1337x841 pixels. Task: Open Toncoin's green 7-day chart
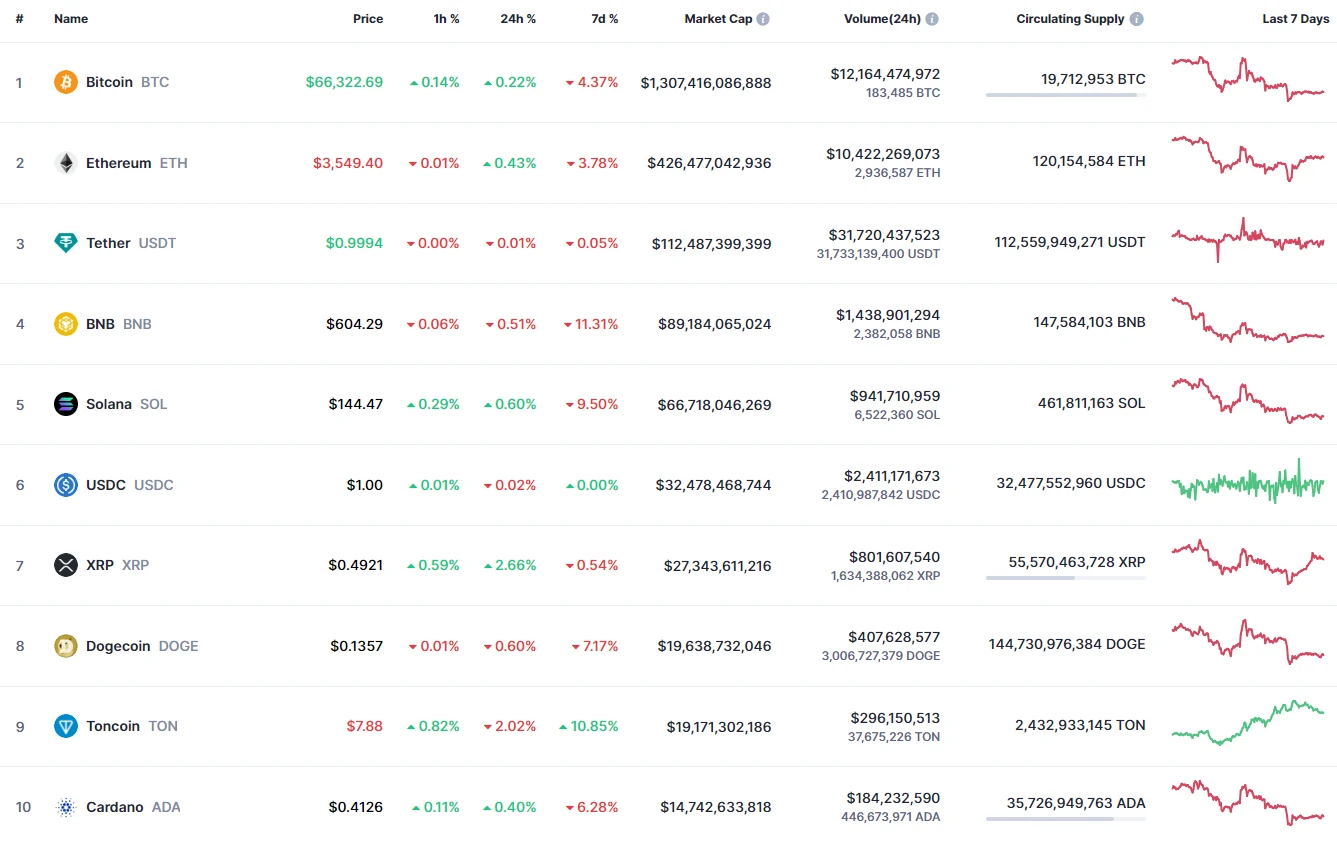pos(1248,722)
